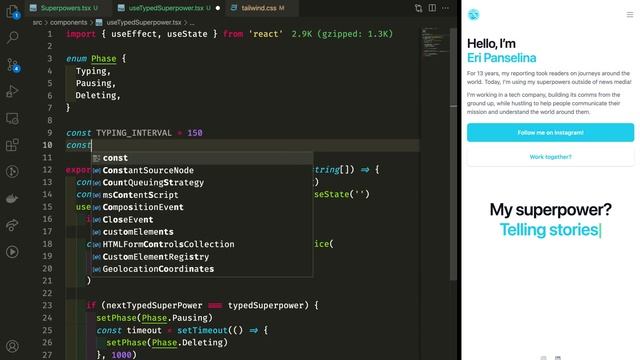
Task: Click the Open Changes icon in editor toolbar
Action: click(418, 8)
